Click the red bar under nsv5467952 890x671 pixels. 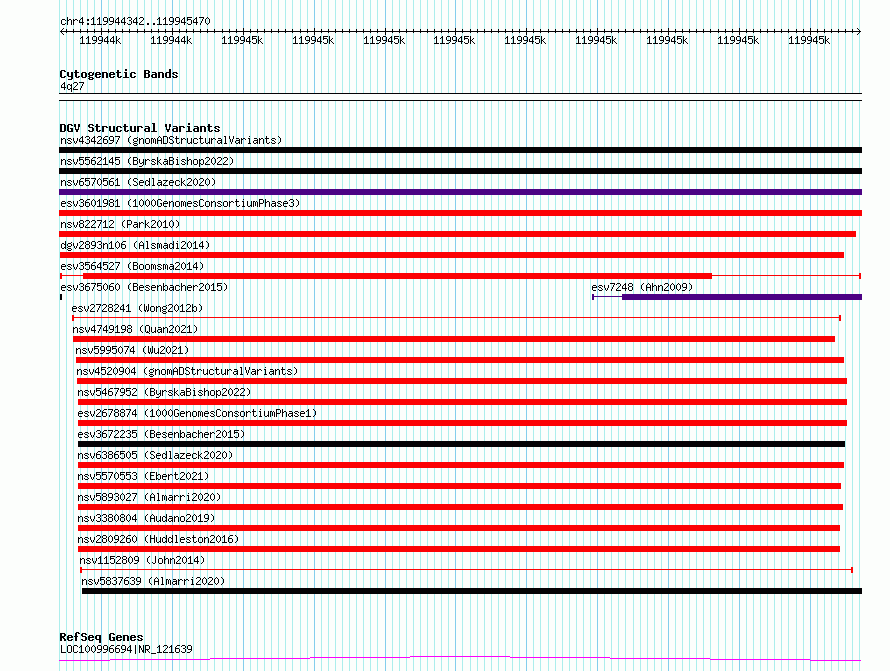coord(463,402)
